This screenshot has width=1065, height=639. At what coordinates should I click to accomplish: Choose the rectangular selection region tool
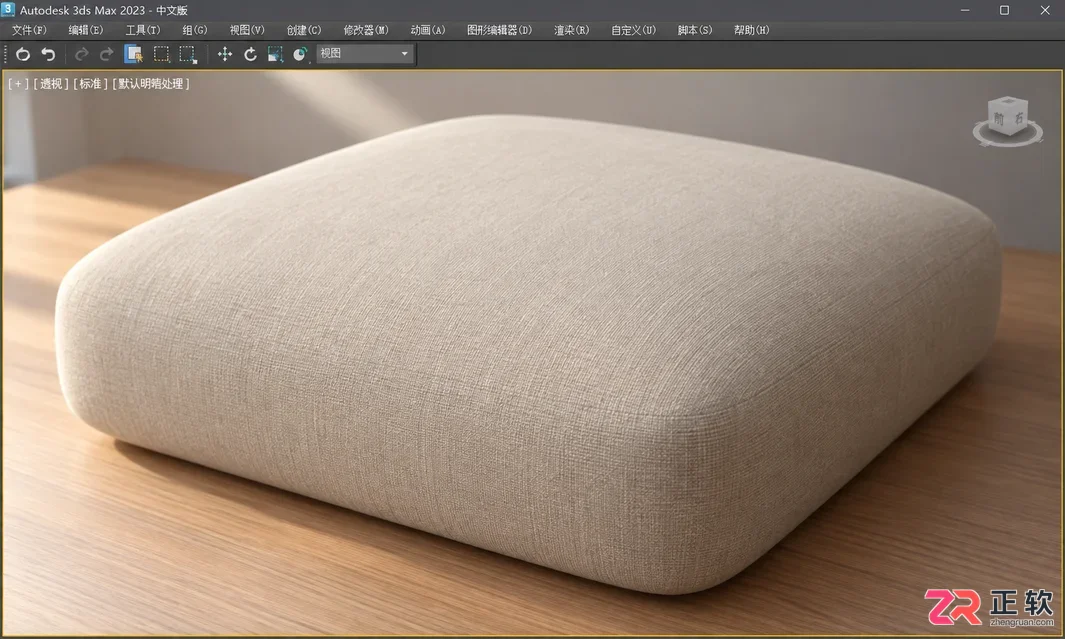[161, 54]
